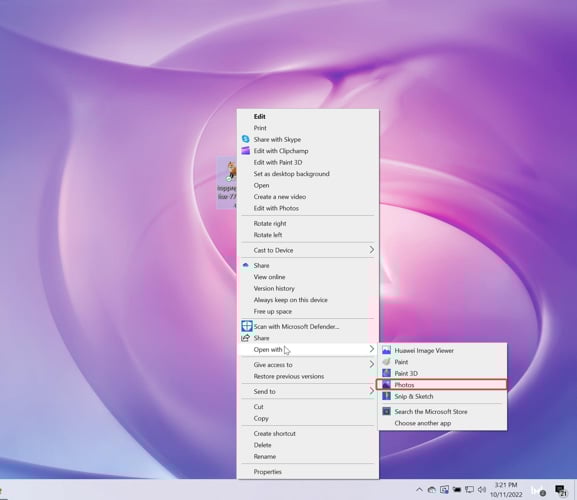The image size is (577, 500).
Task: Choose Cut from the context menu
Action: point(308,407)
